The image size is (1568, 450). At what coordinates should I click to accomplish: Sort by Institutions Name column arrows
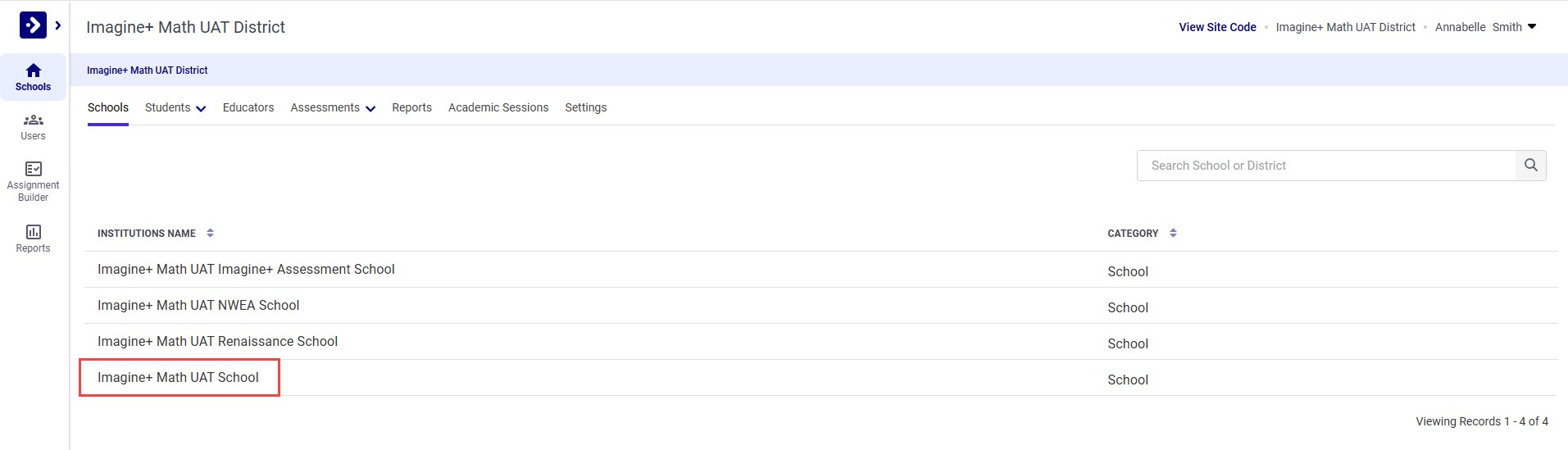(211, 234)
